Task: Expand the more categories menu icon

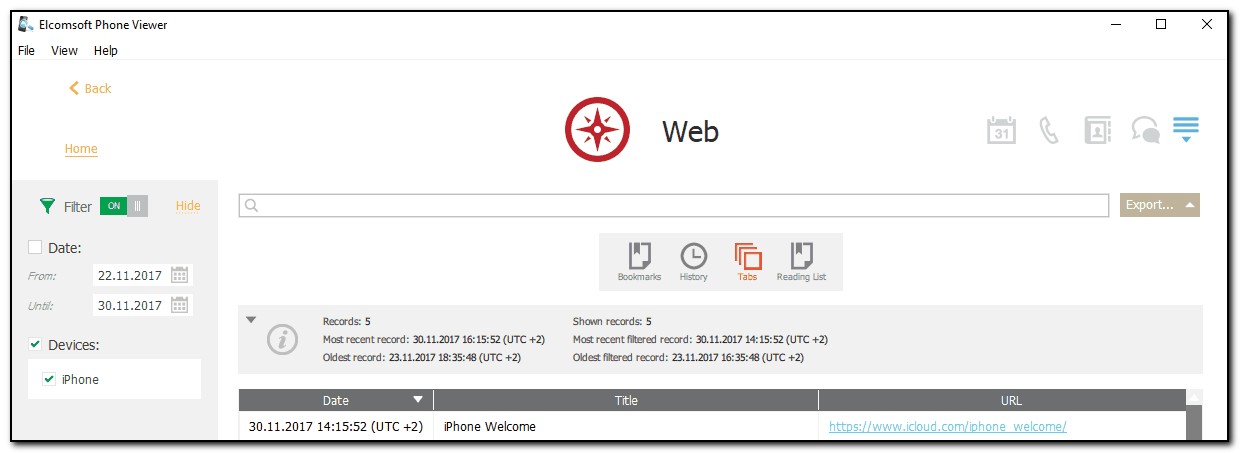Action: coord(1186,130)
